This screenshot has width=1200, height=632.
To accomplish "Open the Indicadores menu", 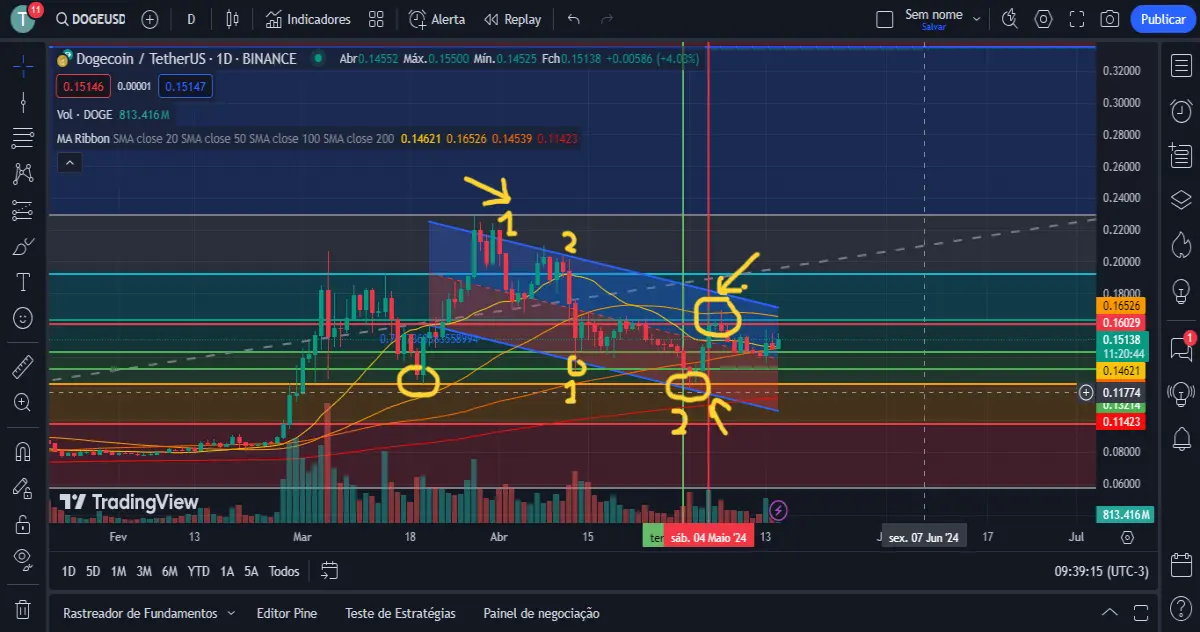I will pyautogui.click(x=308, y=19).
